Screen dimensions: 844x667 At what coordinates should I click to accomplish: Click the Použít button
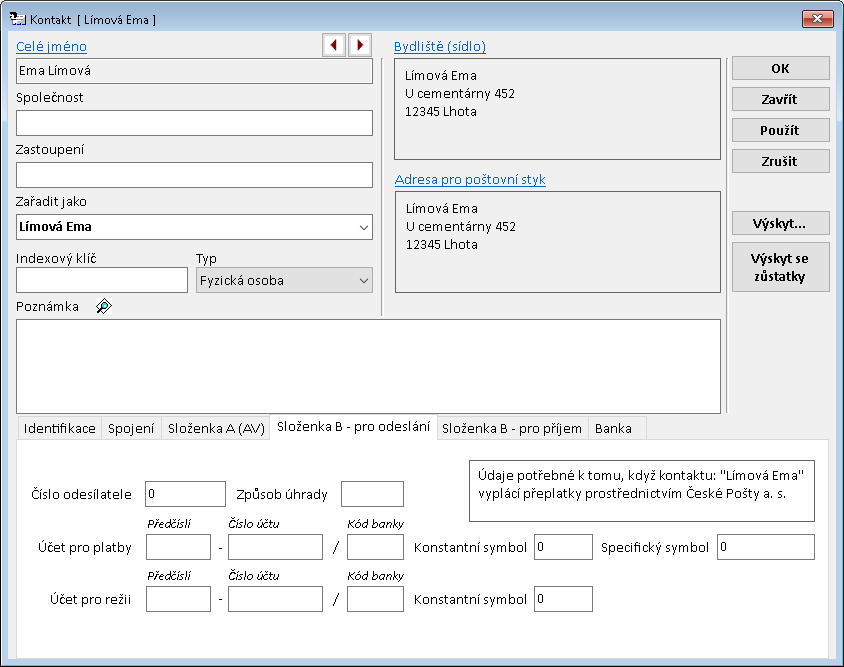pos(780,130)
